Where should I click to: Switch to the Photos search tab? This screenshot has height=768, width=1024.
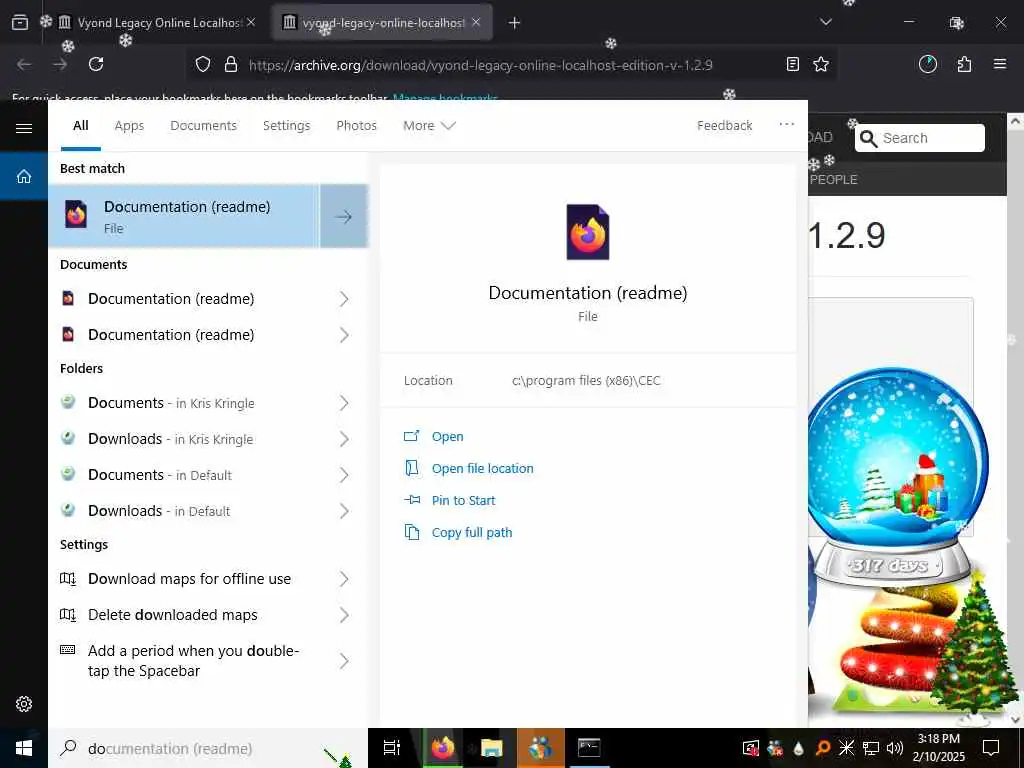[357, 125]
